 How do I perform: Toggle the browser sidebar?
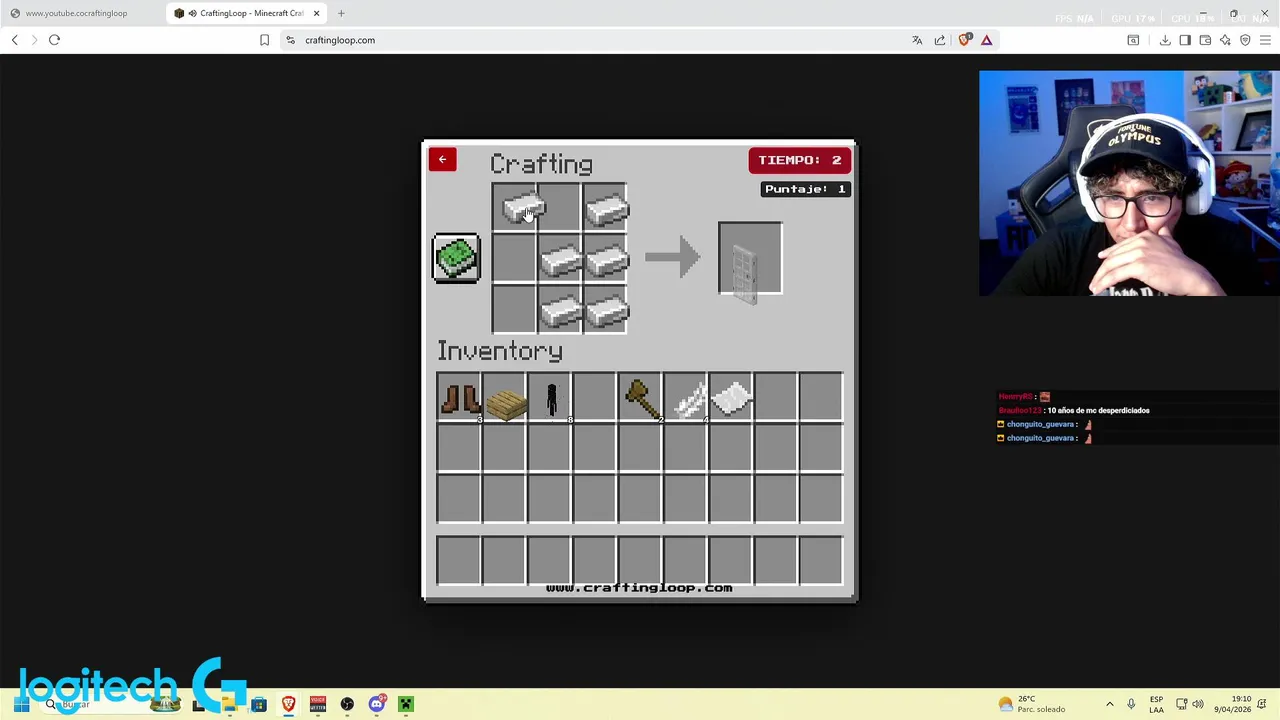(1185, 40)
